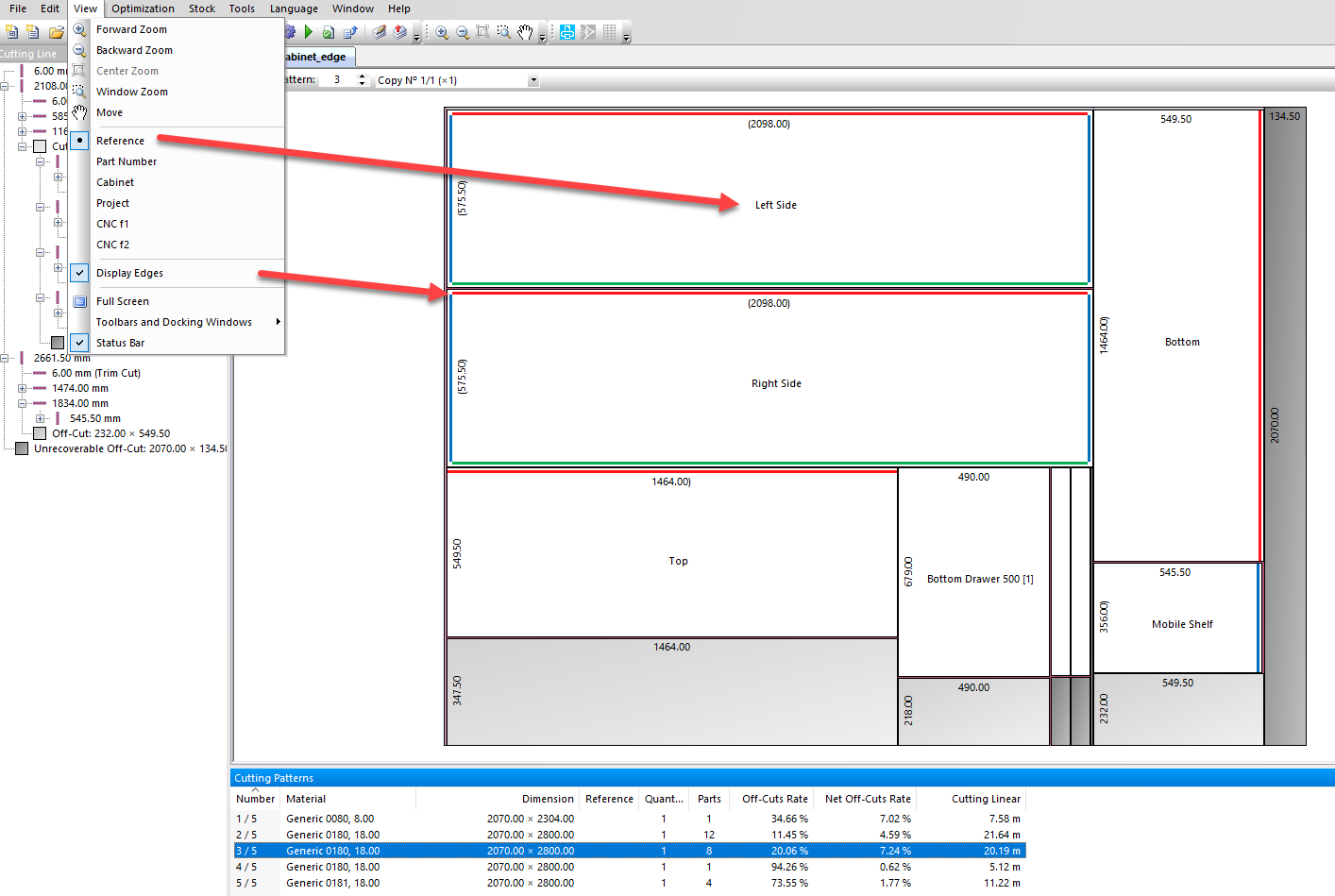Screen dimensions: 1335x896
Task: Open the Stock menu
Action: tap(202, 8)
